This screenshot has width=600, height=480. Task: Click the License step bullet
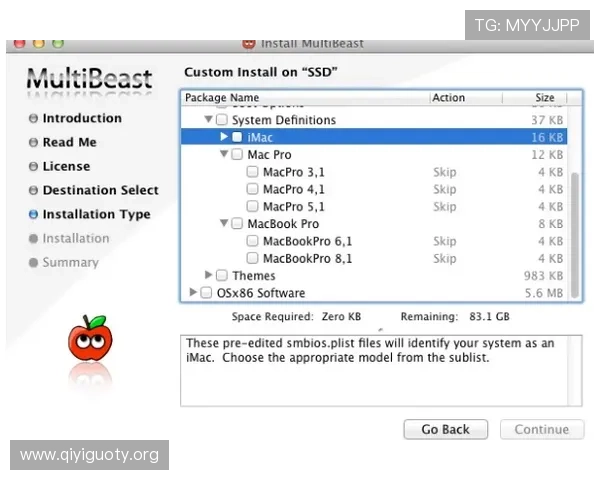[x=33, y=167]
